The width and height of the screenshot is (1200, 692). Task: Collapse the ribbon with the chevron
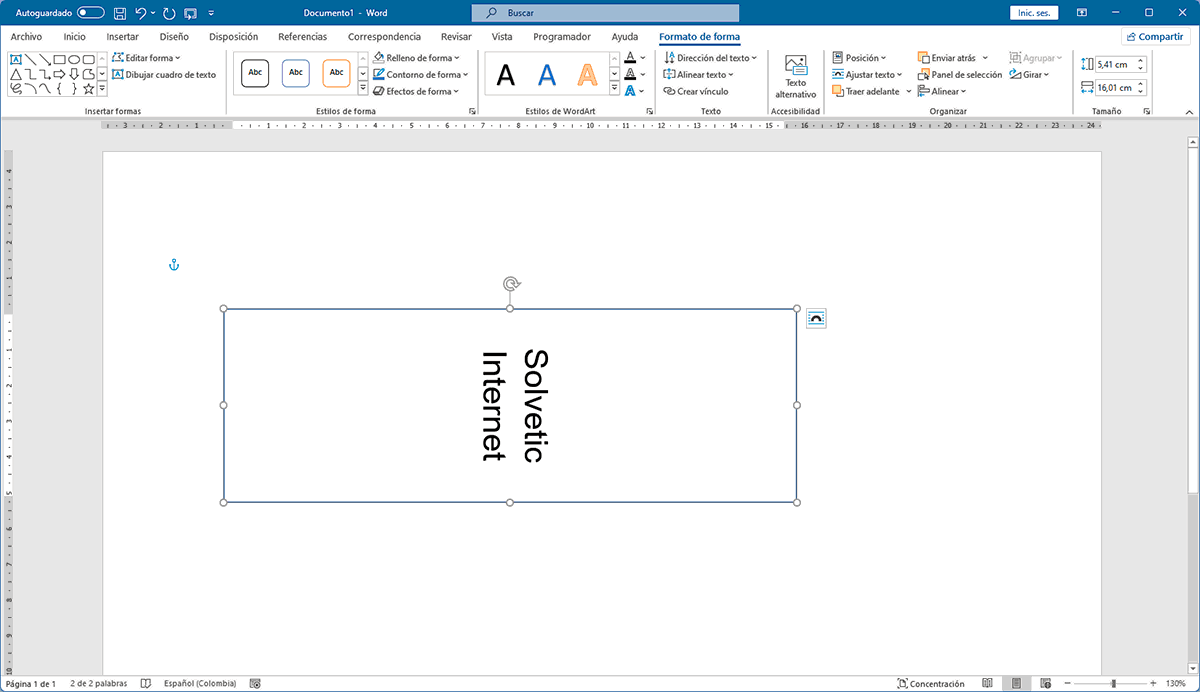pyautogui.click(x=1189, y=111)
